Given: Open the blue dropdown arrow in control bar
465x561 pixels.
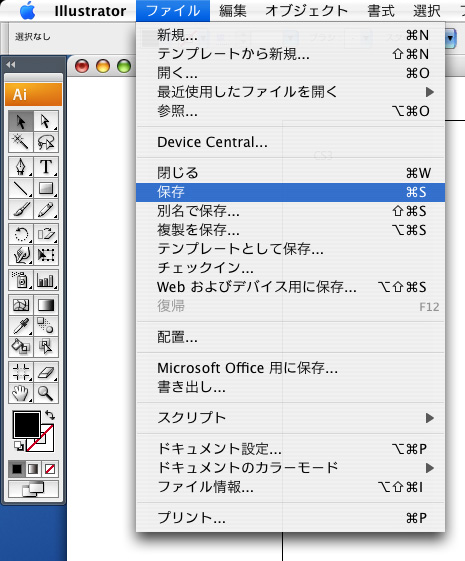Looking at the screenshot, I should click(451, 38).
